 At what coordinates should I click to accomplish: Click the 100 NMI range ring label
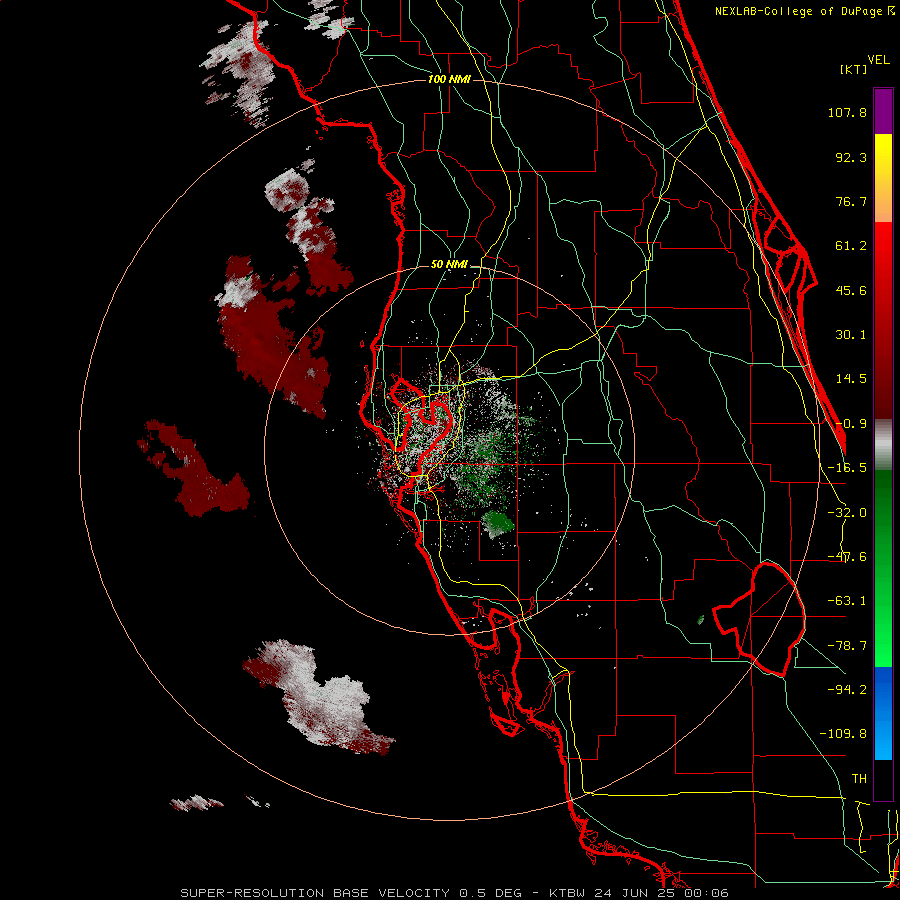coord(449,79)
